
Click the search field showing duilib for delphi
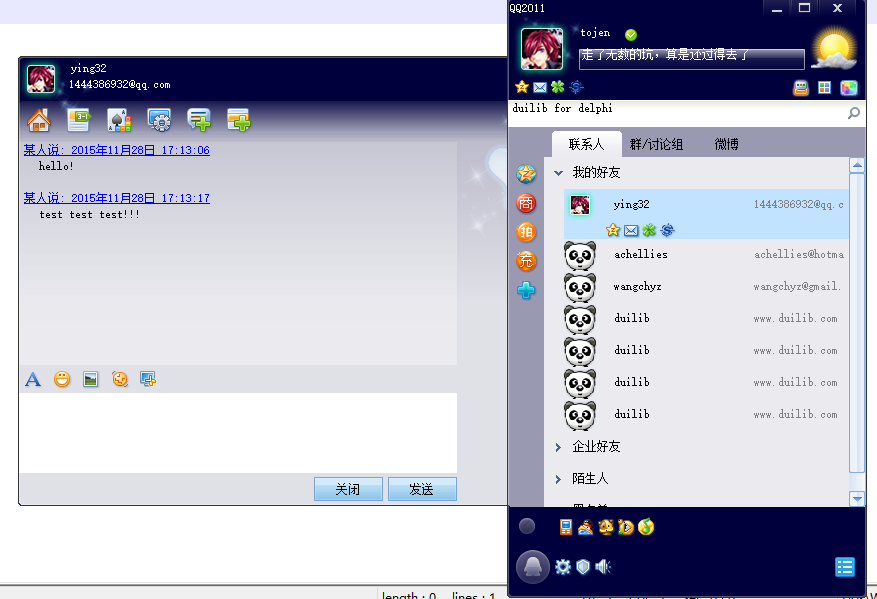pos(677,113)
